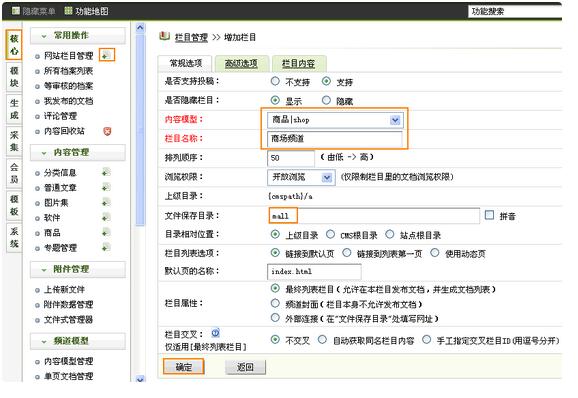Open the 系统 vertical tab
Viewport: 578px width, 398px height.
[14, 237]
